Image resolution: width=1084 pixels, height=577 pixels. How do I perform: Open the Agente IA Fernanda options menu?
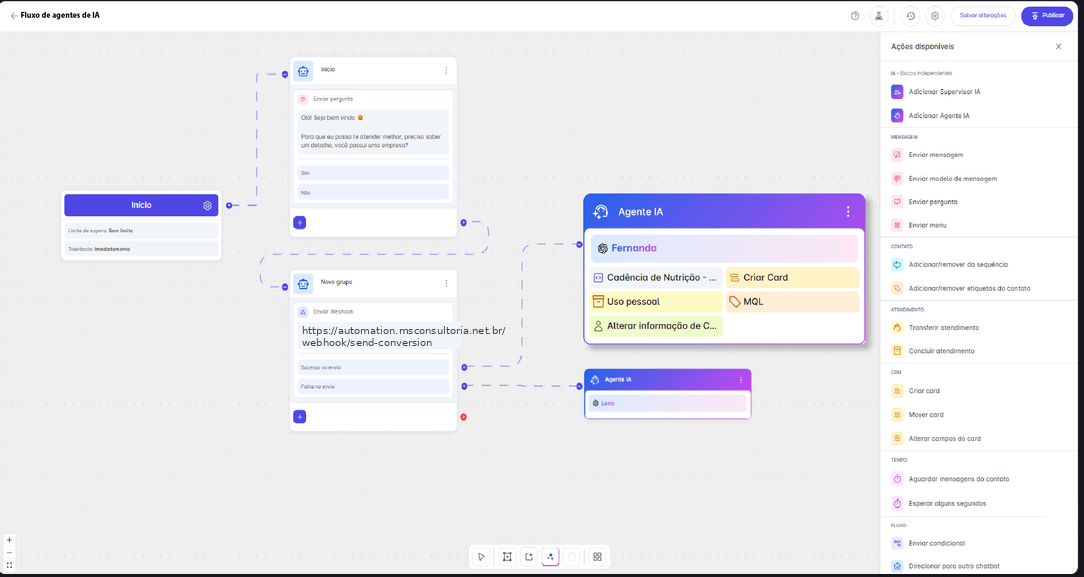tap(848, 211)
